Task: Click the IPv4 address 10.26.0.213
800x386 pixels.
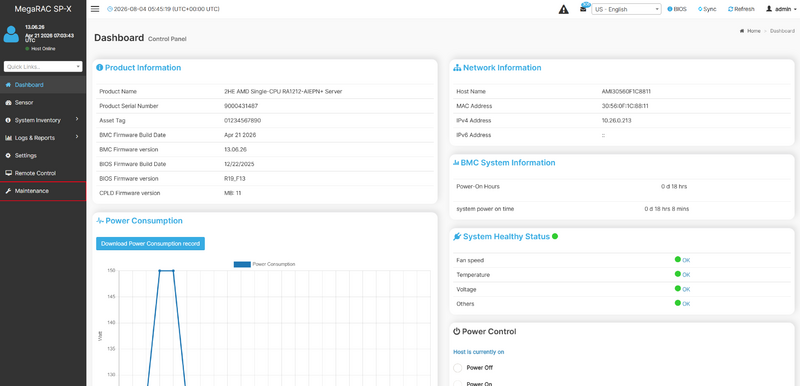Action: pyautogui.click(x=617, y=121)
